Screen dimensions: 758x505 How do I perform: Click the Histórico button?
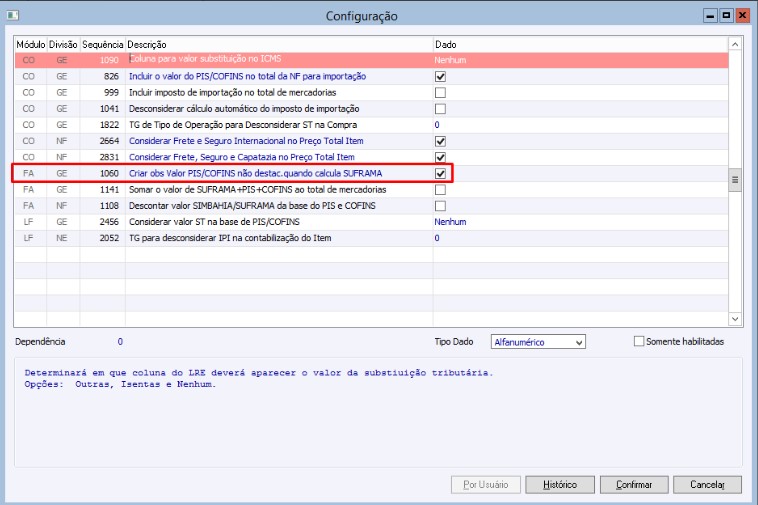click(560, 484)
